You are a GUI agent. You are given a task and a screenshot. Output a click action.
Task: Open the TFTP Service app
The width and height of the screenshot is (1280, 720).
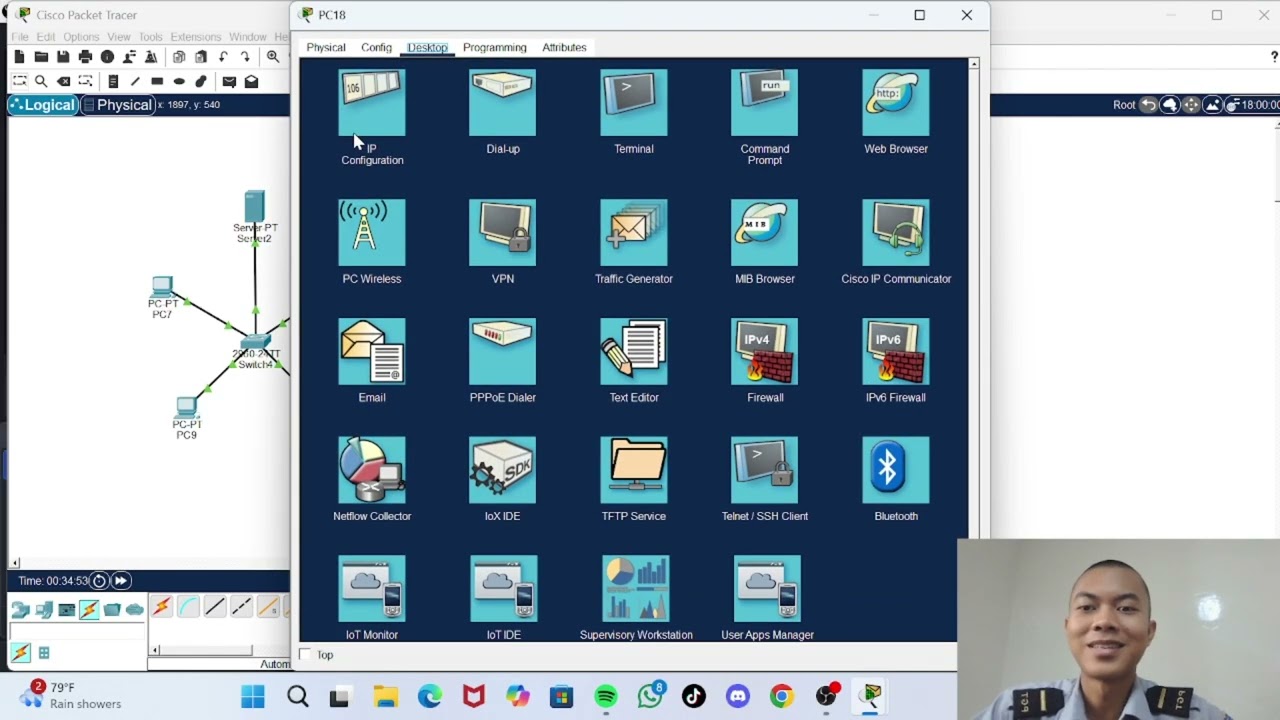tap(633, 469)
